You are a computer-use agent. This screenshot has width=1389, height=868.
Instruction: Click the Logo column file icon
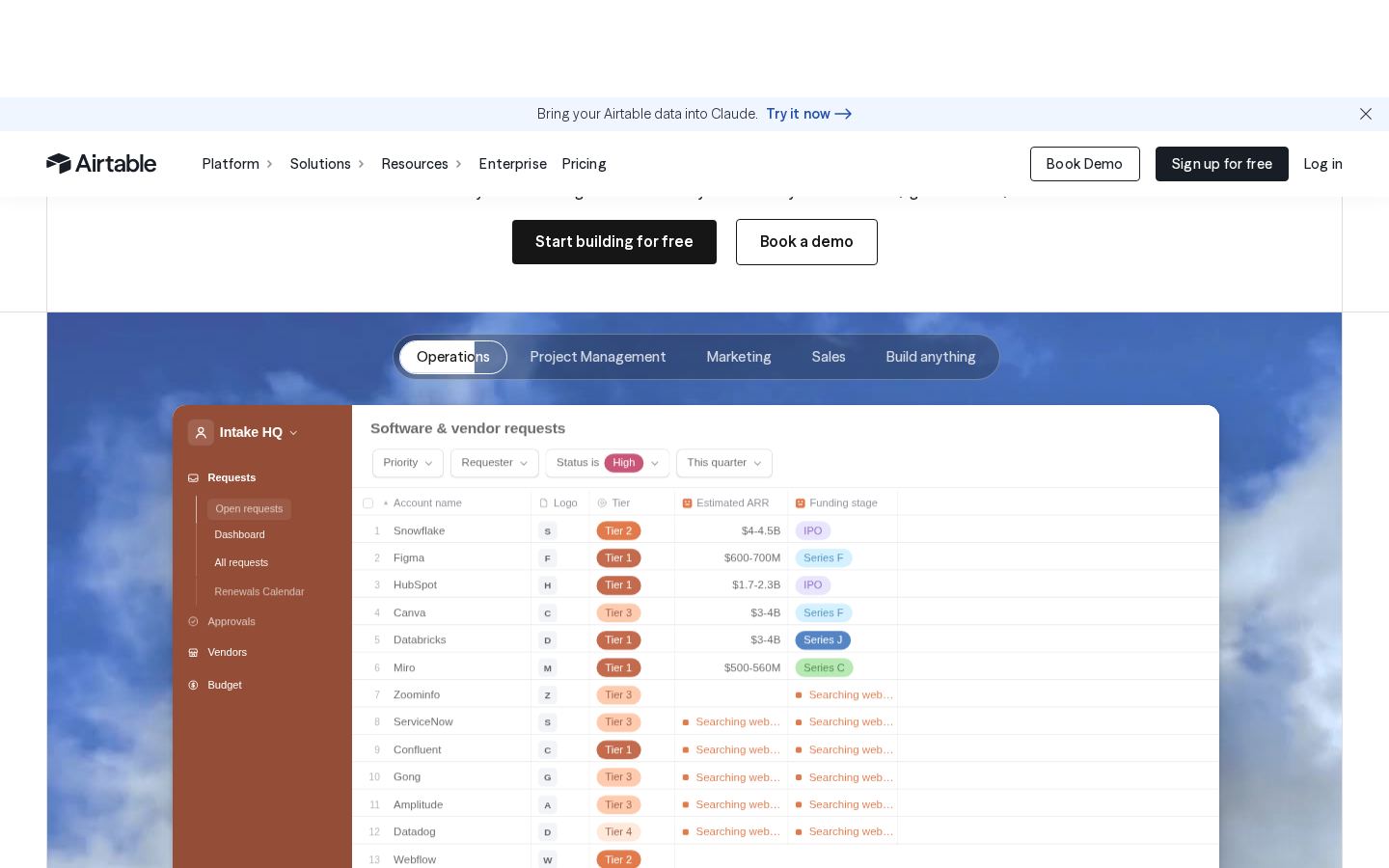544,503
